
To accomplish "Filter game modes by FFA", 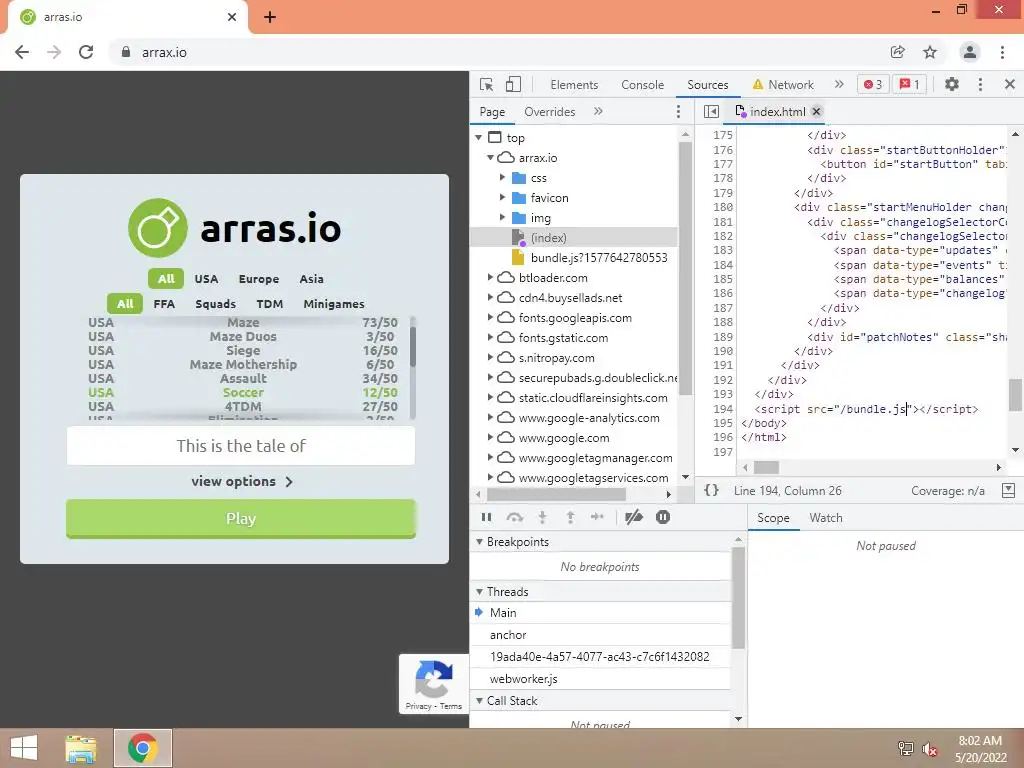I will click(164, 304).
